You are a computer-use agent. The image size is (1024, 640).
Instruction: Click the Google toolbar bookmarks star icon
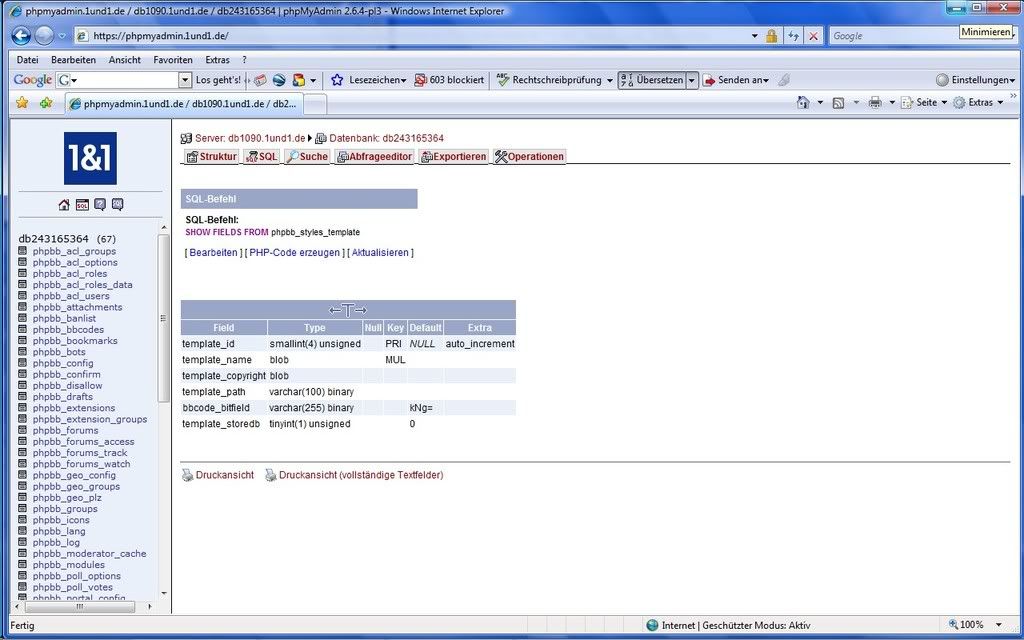point(337,80)
